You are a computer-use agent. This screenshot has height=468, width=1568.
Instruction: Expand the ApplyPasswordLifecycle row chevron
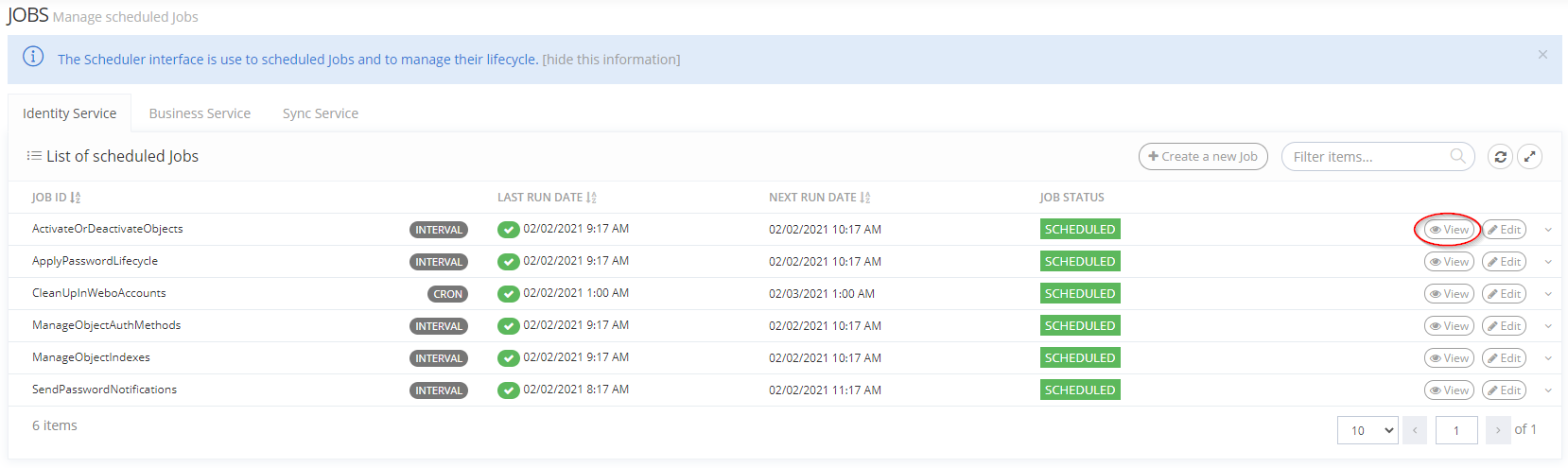[x=1548, y=262]
